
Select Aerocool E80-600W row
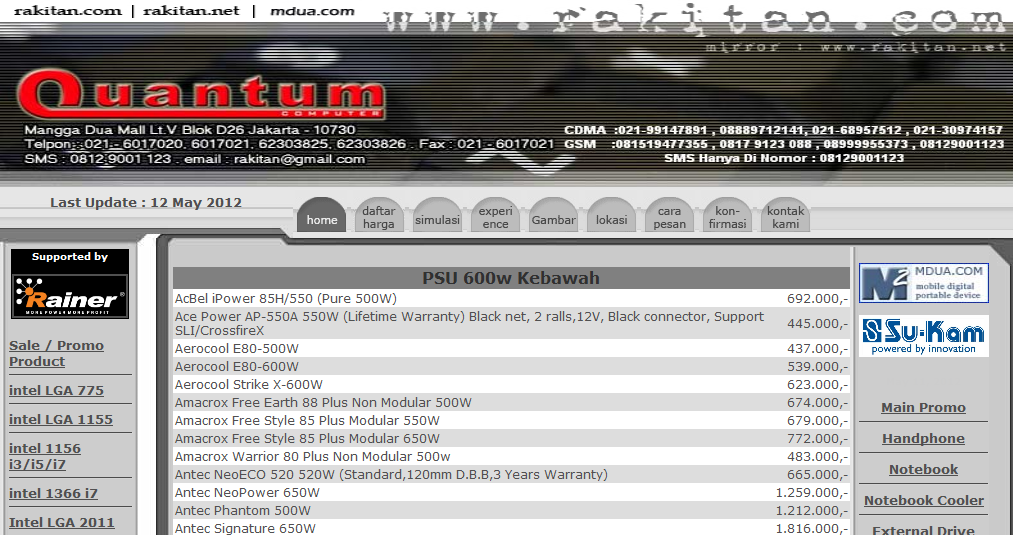(511, 366)
